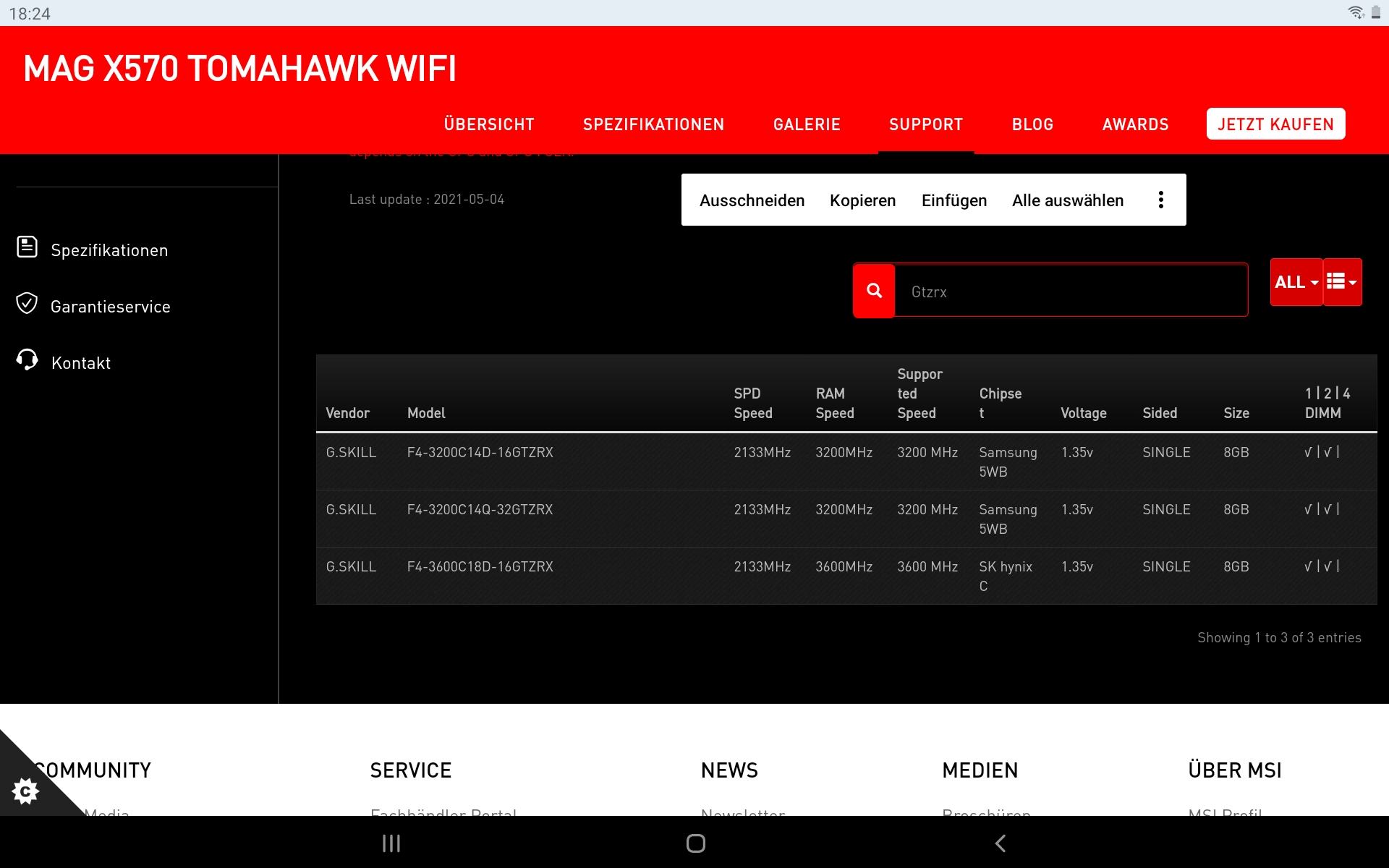1389x868 pixels.
Task: Click the red search magnifier icon
Action: pos(874,291)
